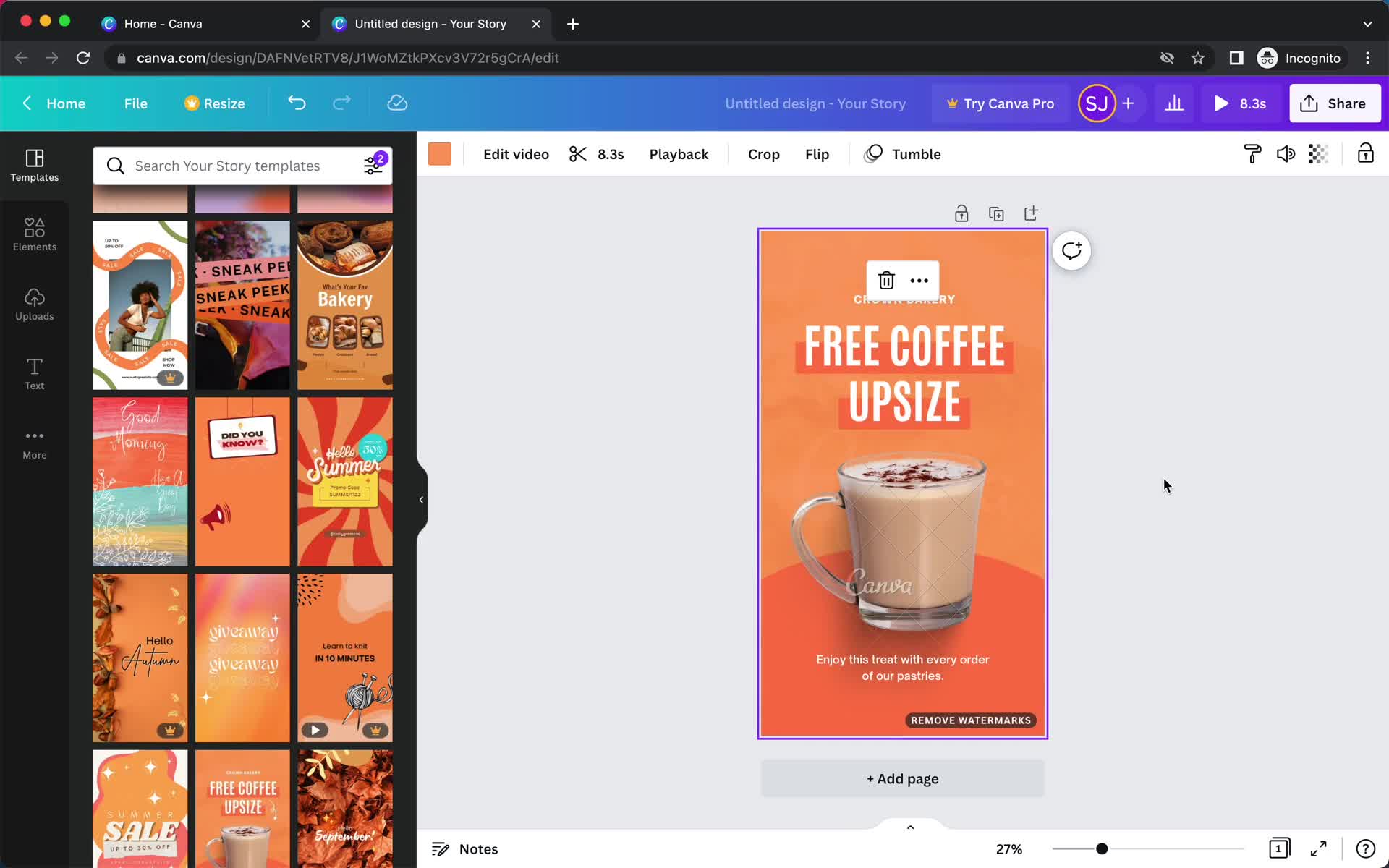Select the Did You Know template thumbnail
Viewport: 1389px width, 868px height.
coord(242,482)
